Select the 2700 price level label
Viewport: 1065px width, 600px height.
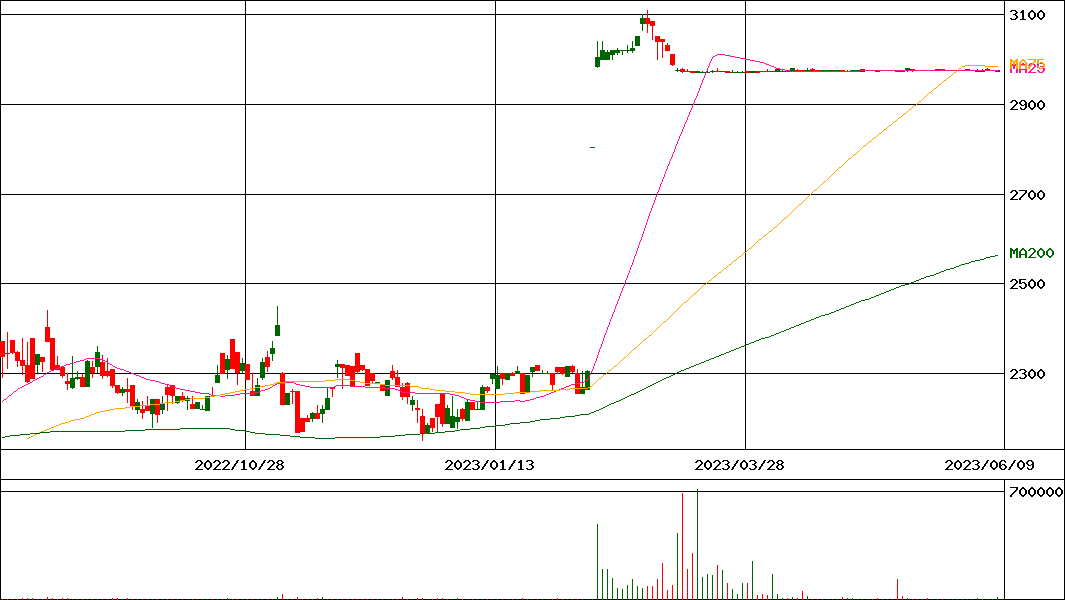tap(1027, 195)
